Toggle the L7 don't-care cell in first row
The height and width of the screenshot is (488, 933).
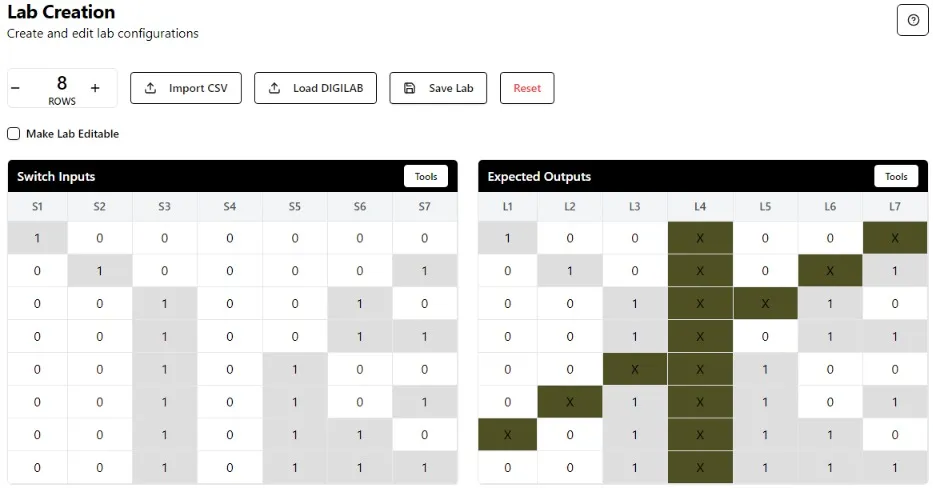point(895,239)
